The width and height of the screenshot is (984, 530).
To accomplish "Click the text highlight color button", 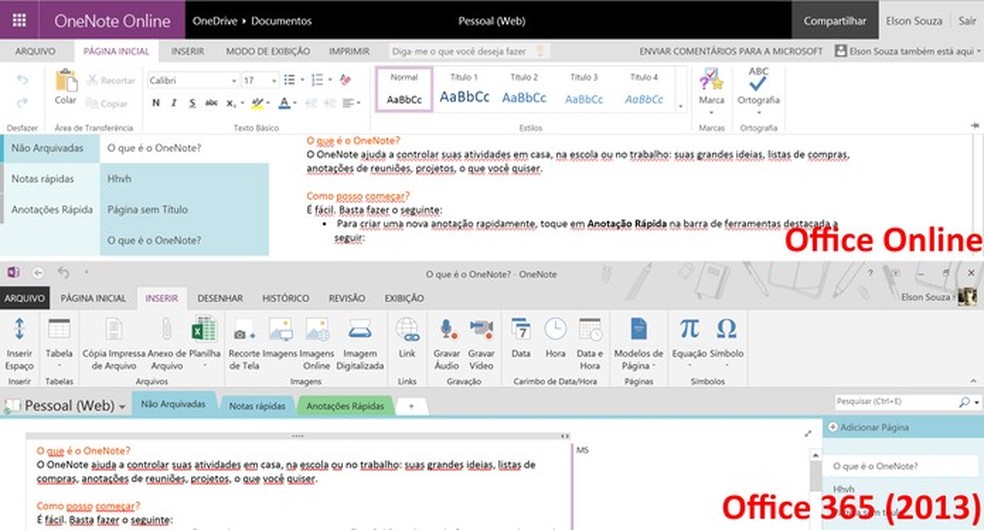I will (257, 103).
